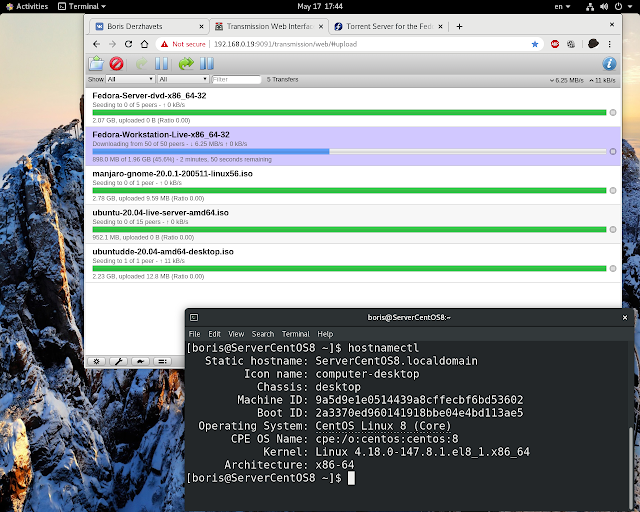Open terminal Edit menu
Viewport: 640px width, 512px height.
214,334
